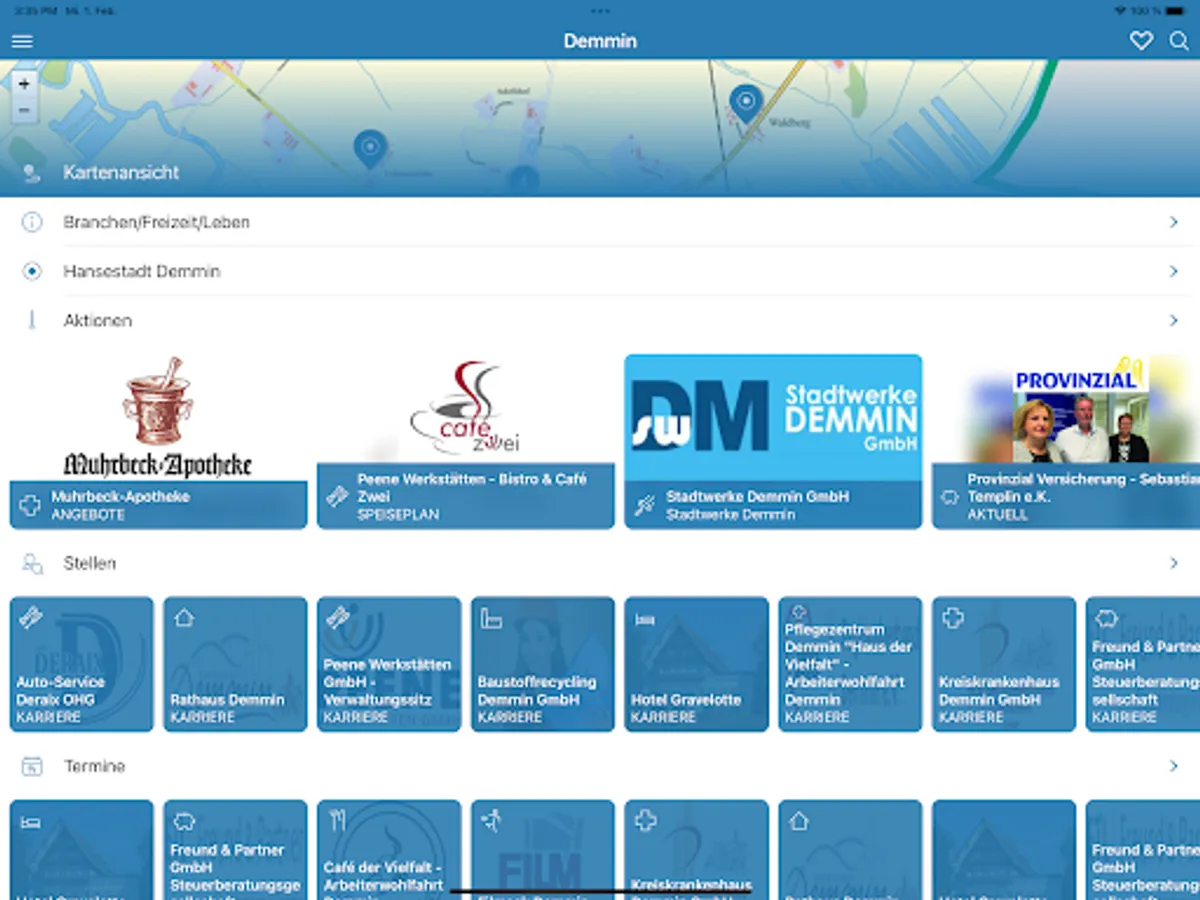
Task: Open Kreiskrankenhaus Termine tile
Action: point(697,849)
